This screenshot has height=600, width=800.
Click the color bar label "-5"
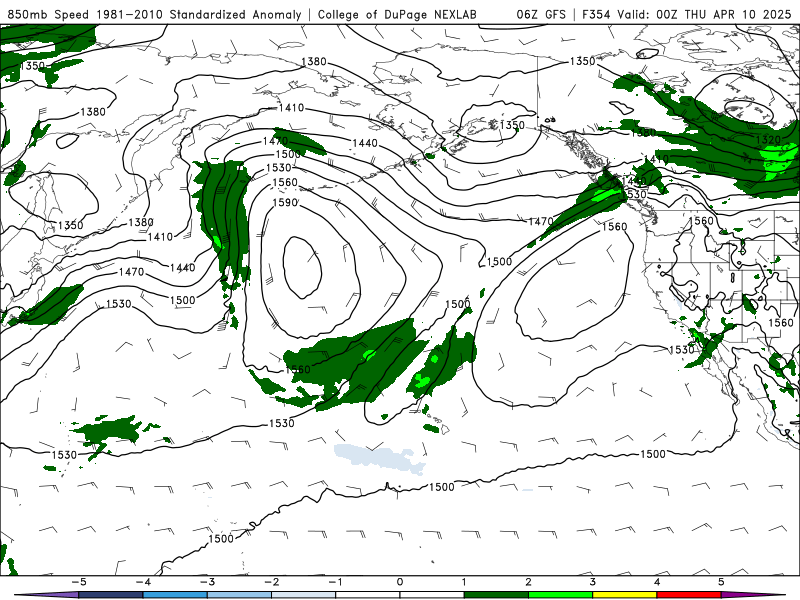(79, 582)
